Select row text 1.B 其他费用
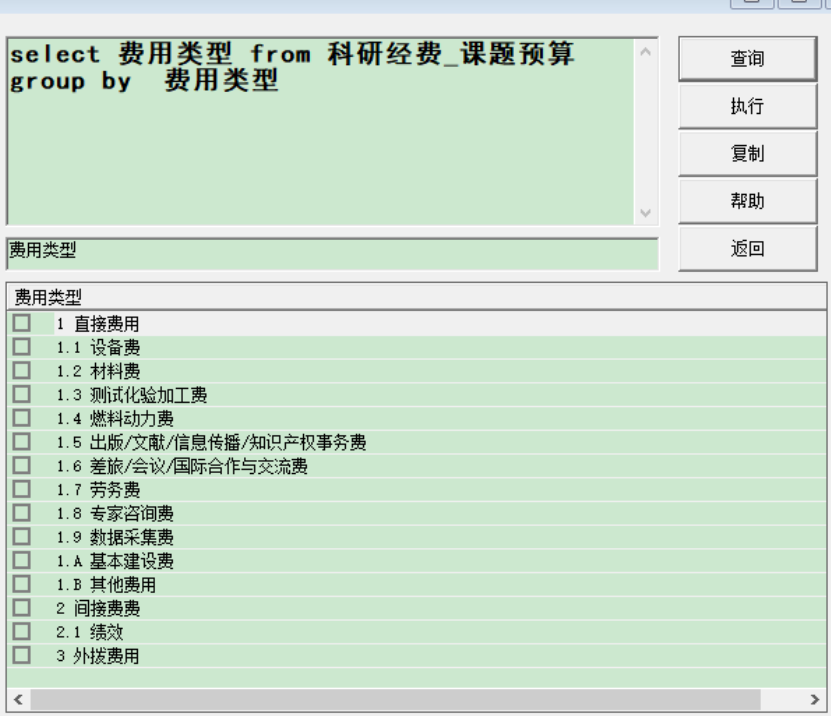 click(x=106, y=585)
